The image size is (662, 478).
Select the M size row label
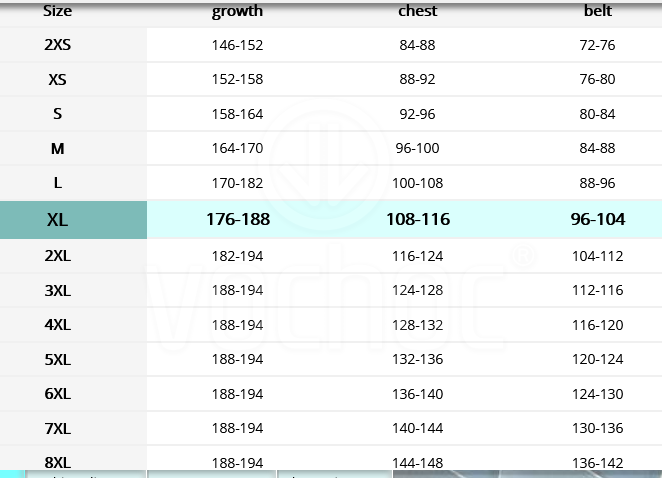pyautogui.click(x=57, y=149)
